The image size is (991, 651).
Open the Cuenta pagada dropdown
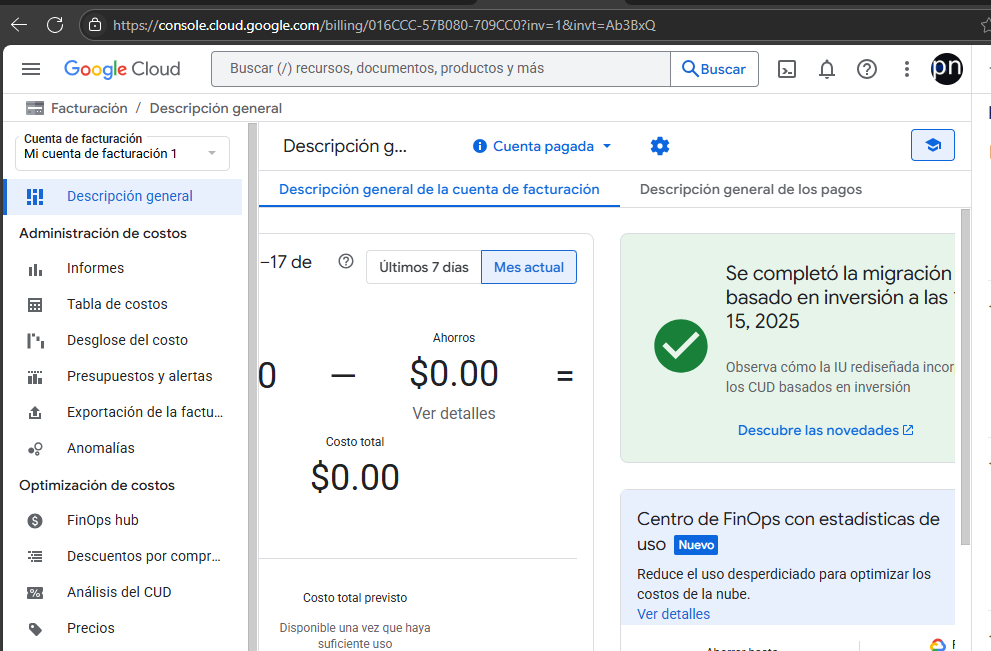coord(542,146)
